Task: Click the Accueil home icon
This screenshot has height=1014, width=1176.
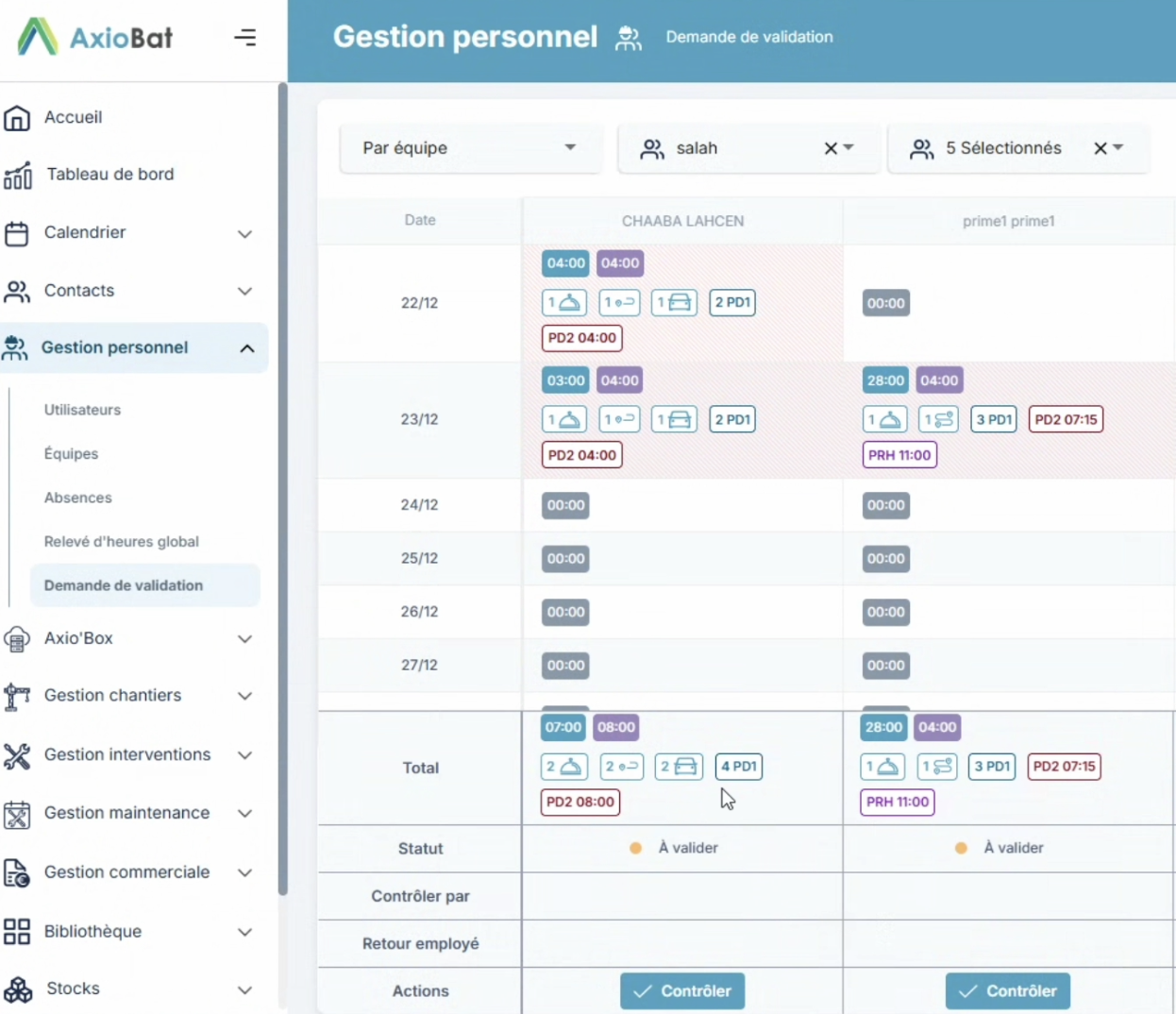Action: pos(17,118)
